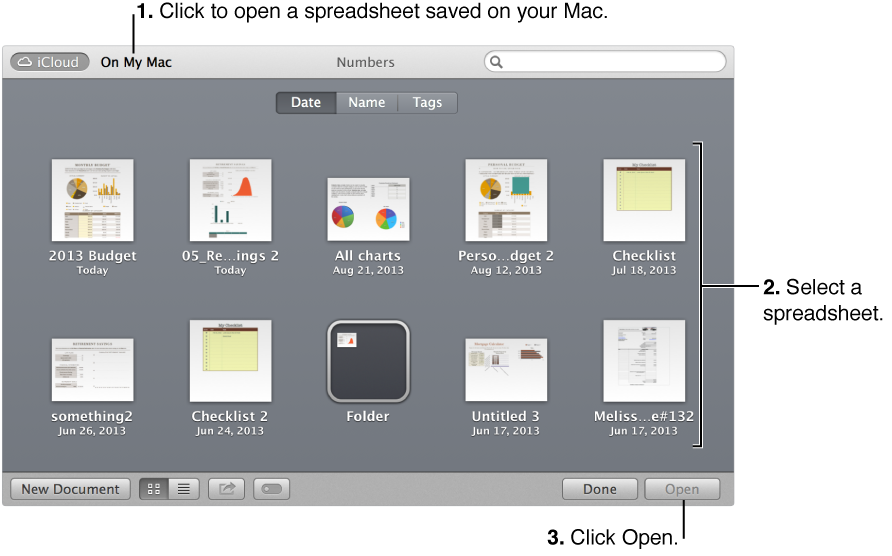This screenshot has height=556, width=892.
Task: Sort spreadsheets by Name
Action: (366, 102)
